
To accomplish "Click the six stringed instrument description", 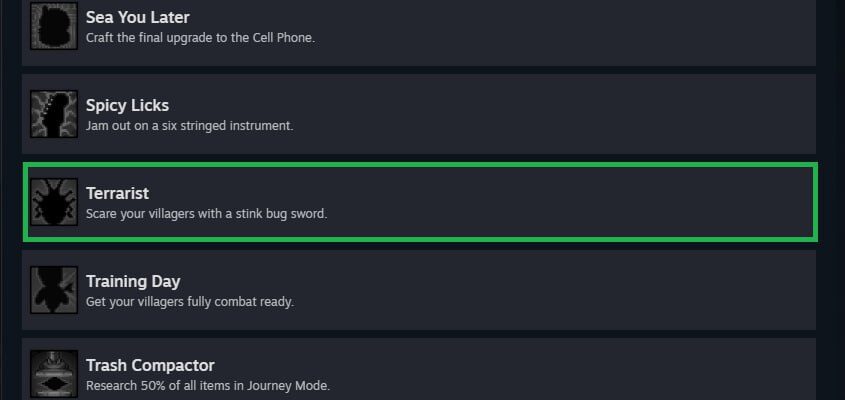I will coord(190,126).
